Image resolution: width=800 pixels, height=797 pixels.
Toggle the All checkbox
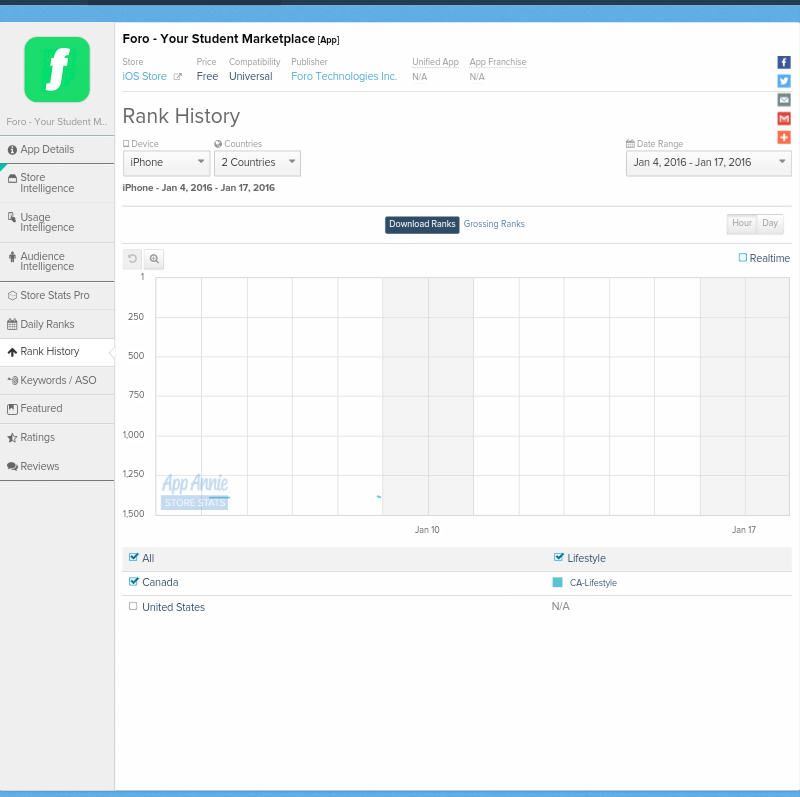coord(134,557)
